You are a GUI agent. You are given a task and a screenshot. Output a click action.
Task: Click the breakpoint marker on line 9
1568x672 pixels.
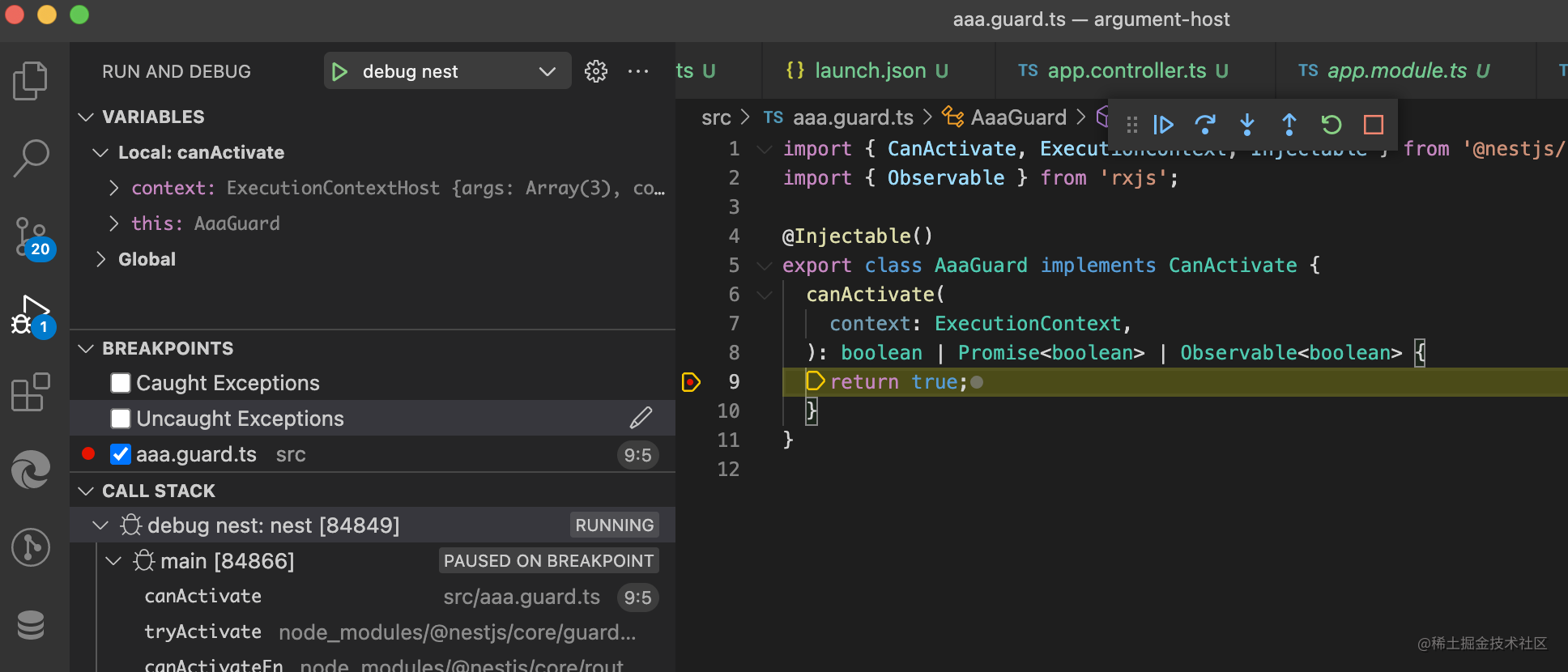(x=691, y=382)
